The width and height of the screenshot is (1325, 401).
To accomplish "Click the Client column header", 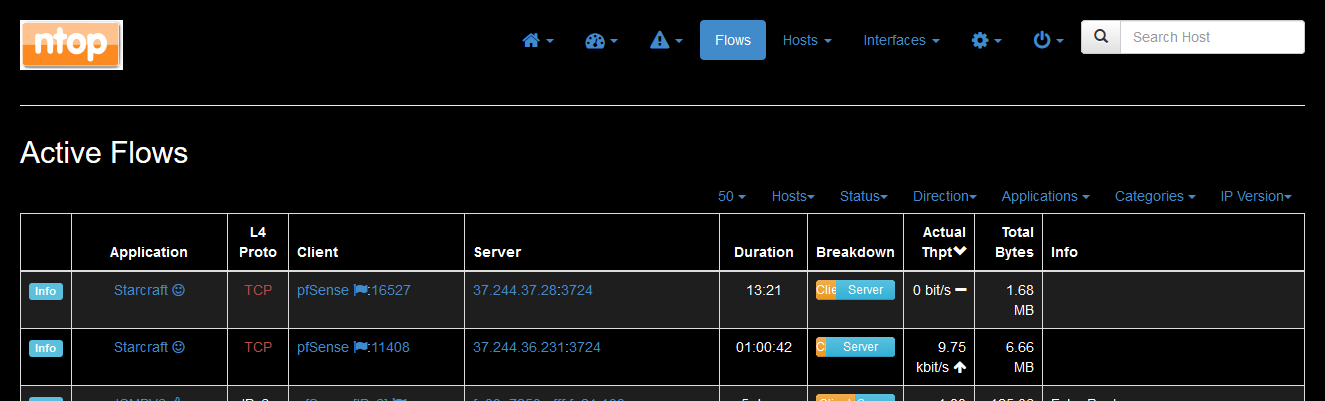I will pyautogui.click(x=318, y=252).
